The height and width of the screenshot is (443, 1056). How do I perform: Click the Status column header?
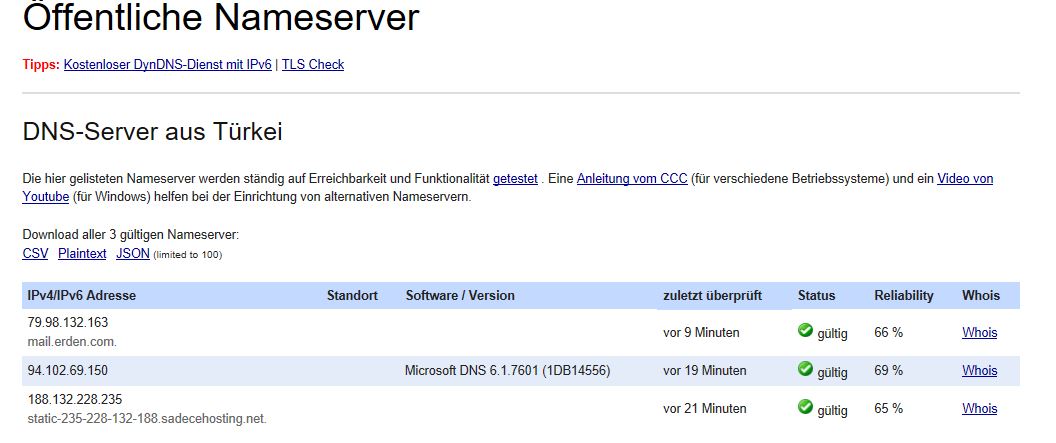click(816, 296)
